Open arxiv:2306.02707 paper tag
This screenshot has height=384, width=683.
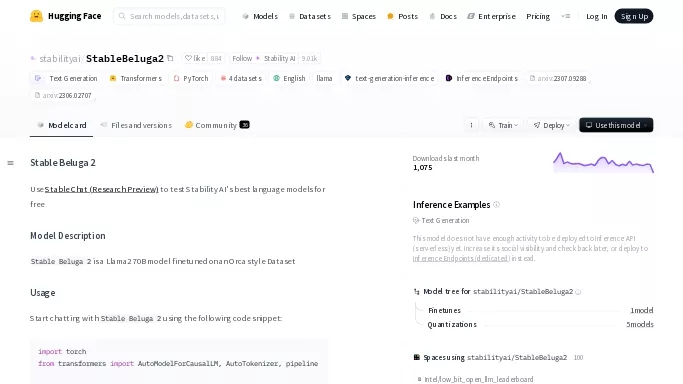(63, 95)
